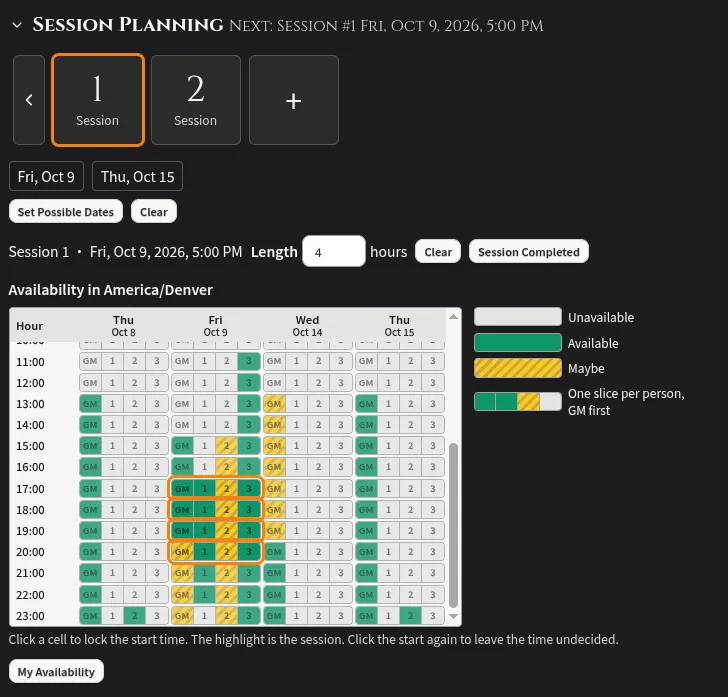Click the Wed Oct 14 column header
728x697 pixels.
point(307,326)
